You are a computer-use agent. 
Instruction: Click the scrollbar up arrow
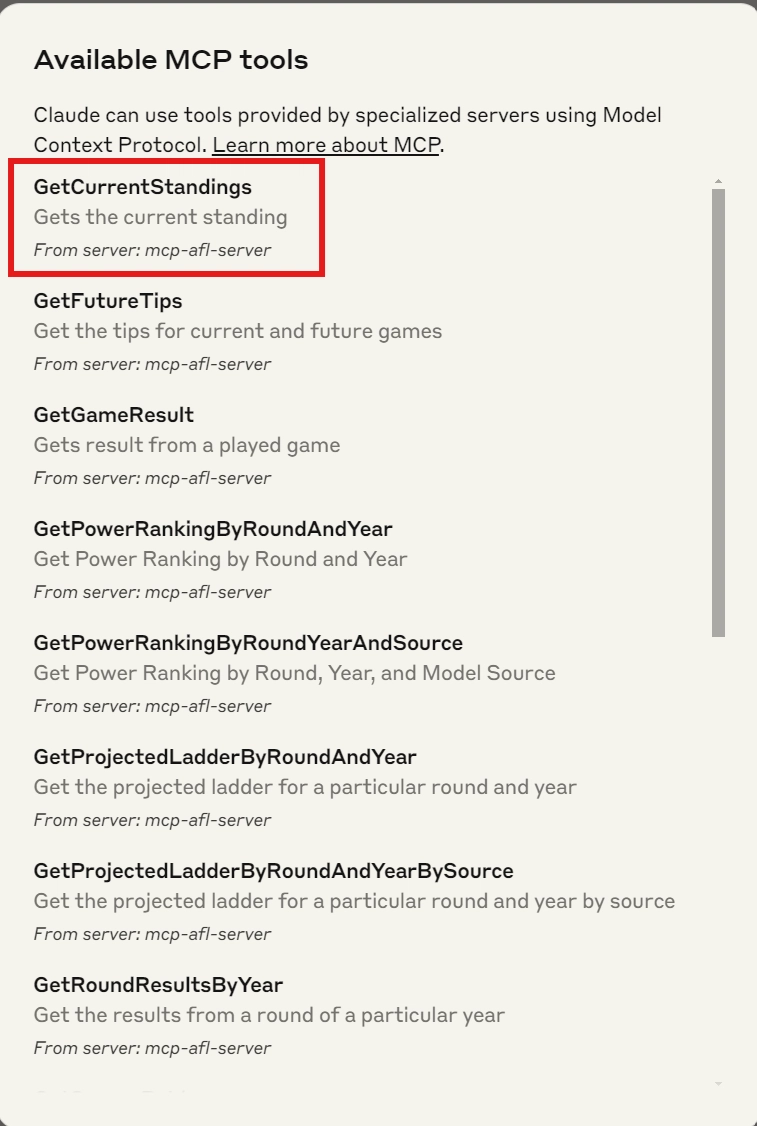pyautogui.click(x=718, y=182)
